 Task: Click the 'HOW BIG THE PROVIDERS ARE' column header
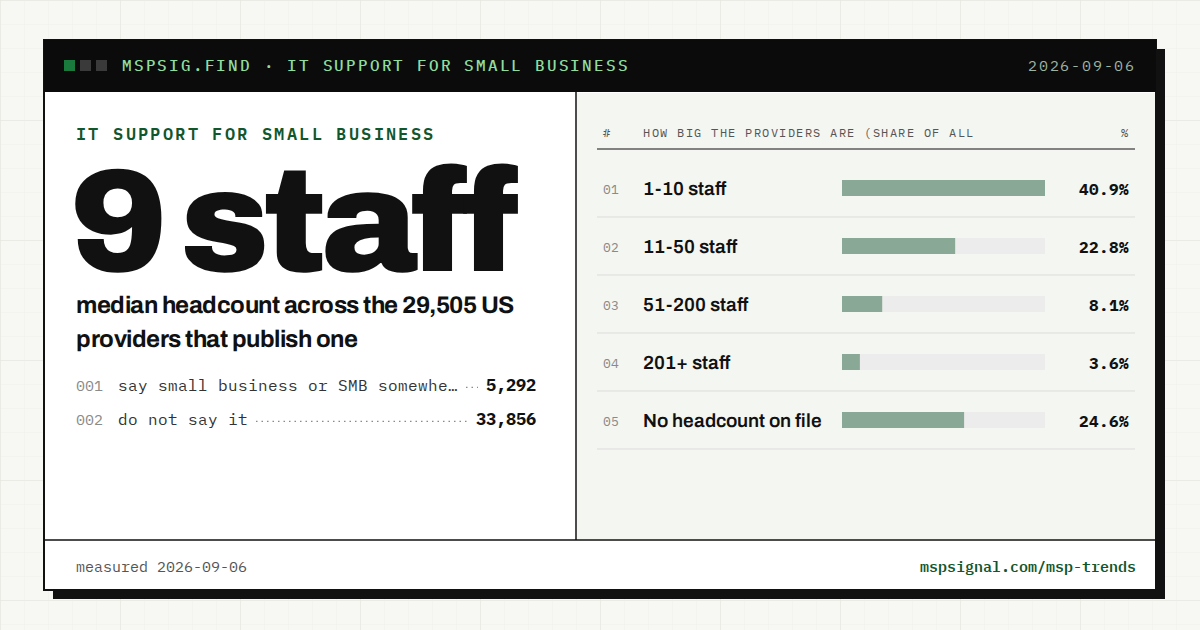[x=808, y=133]
